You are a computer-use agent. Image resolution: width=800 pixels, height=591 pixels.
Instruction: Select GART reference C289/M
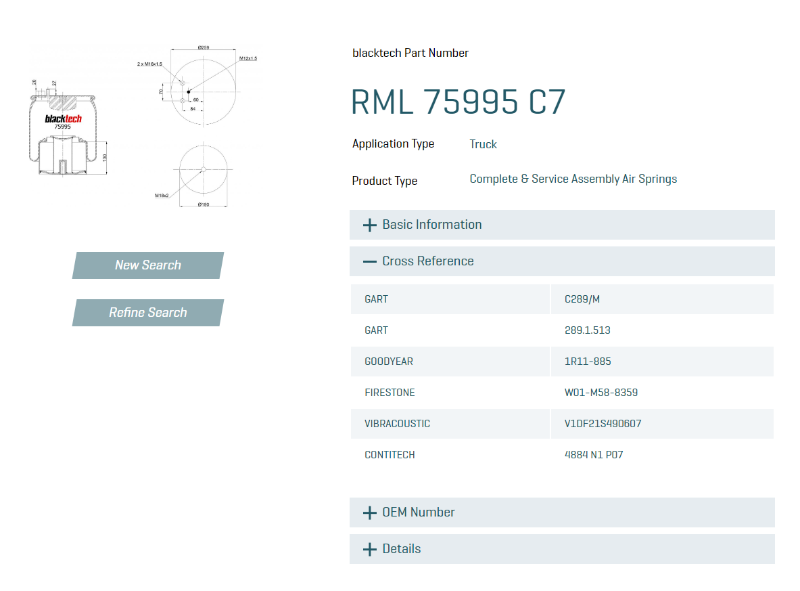(x=582, y=300)
